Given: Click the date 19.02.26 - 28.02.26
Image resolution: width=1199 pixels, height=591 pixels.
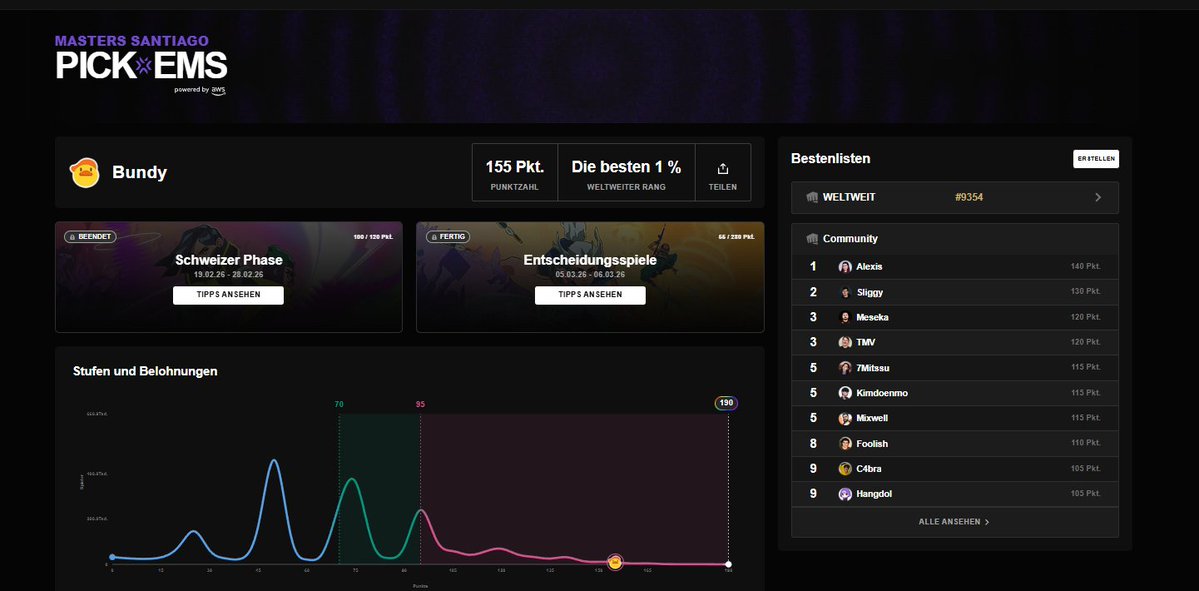Looking at the screenshot, I should [x=229, y=274].
